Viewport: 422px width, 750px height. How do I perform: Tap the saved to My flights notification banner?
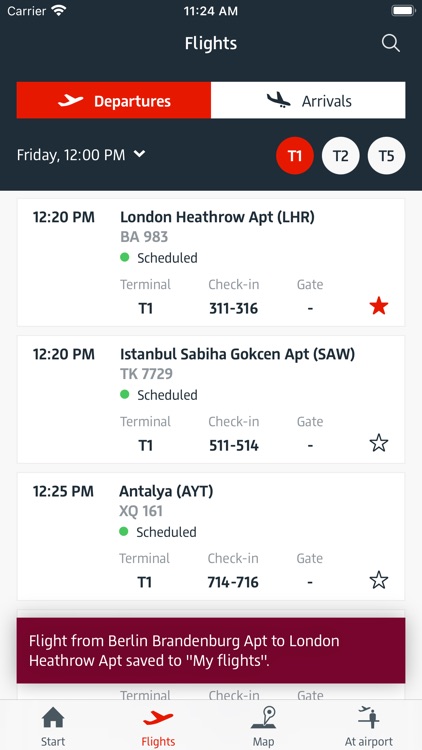211,651
